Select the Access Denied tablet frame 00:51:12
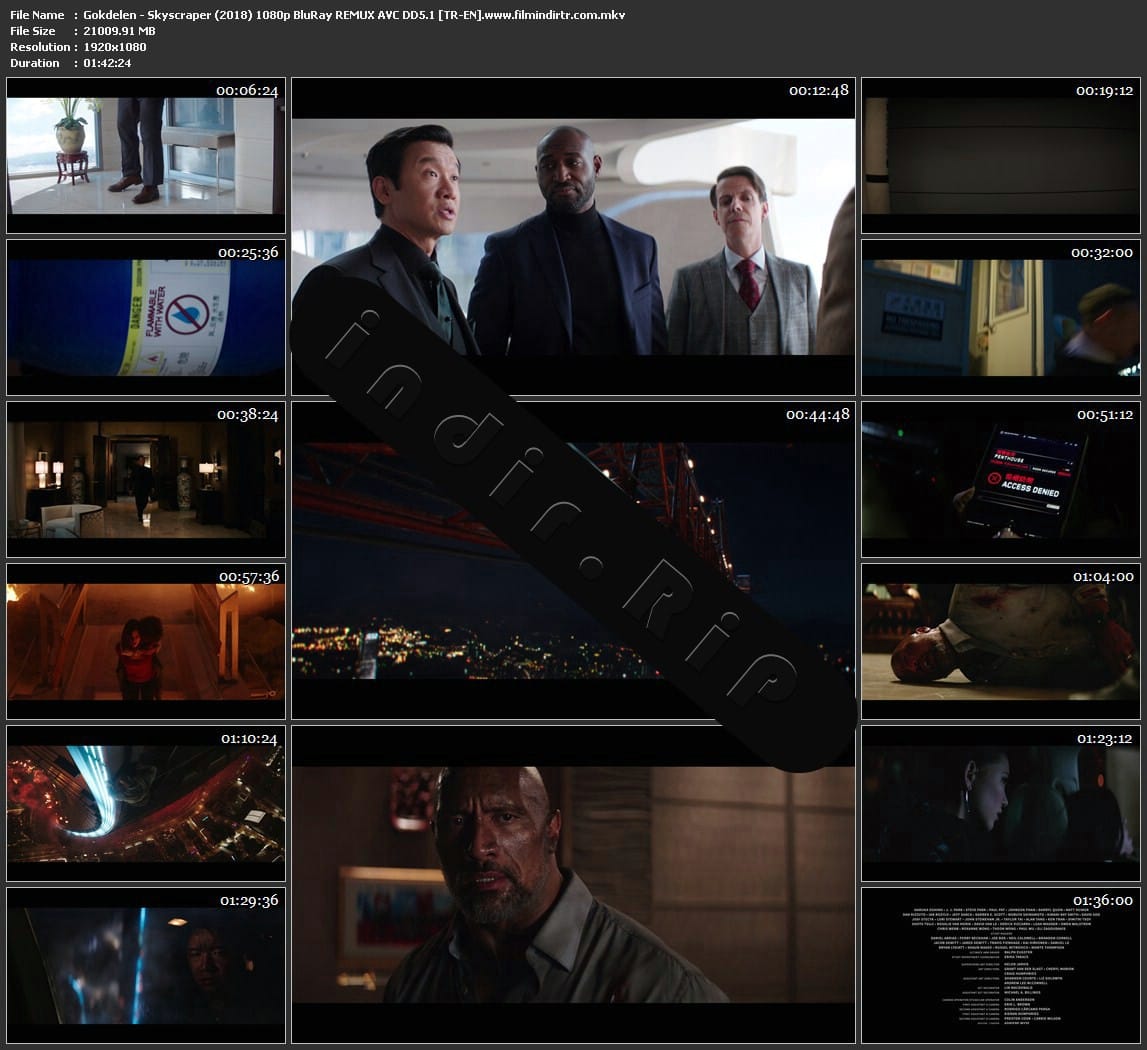Image resolution: width=1147 pixels, height=1050 pixels. coord(1001,479)
